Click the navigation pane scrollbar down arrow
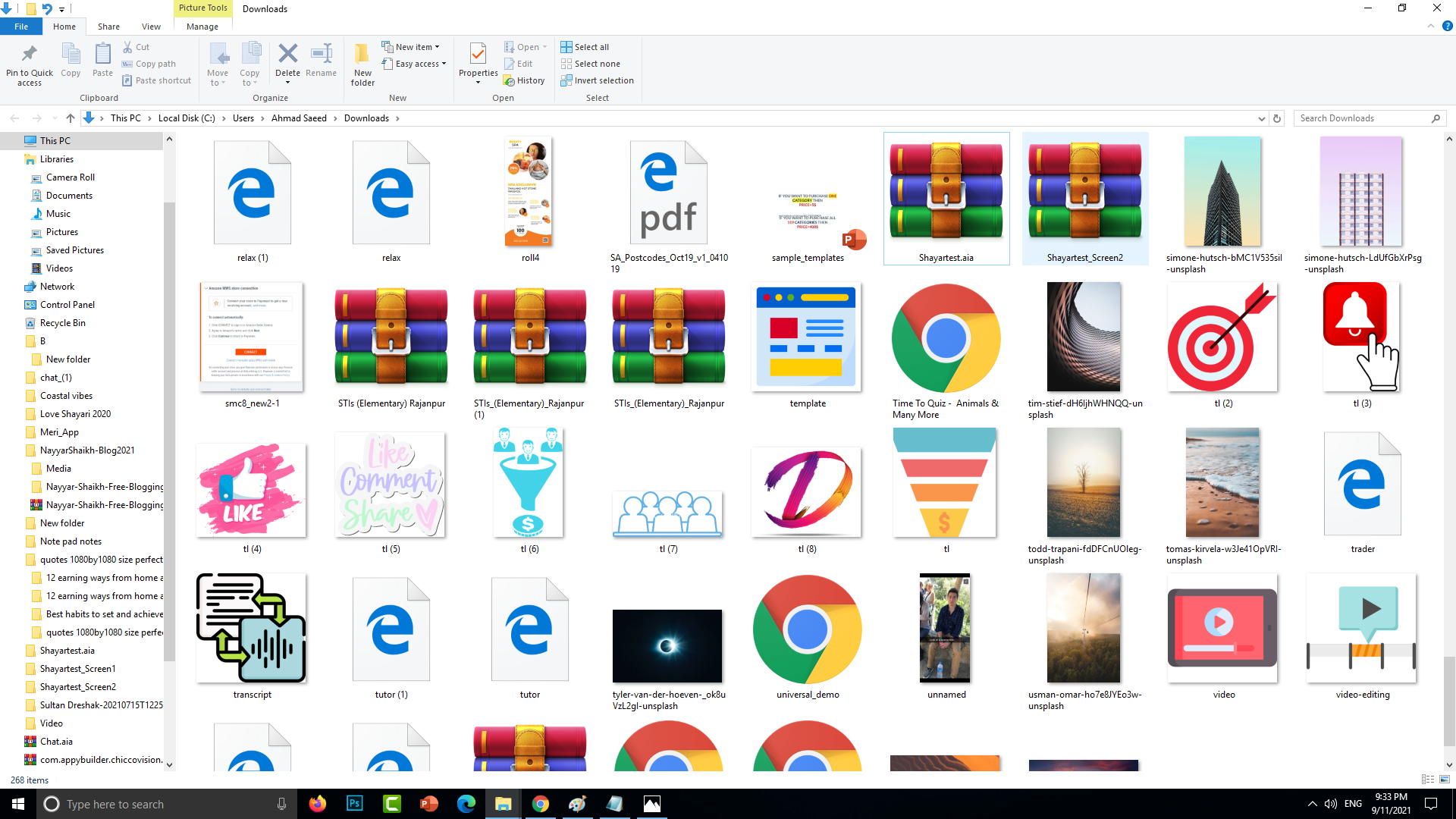The width and height of the screenshot is (1456, 819). coord(169,765)
